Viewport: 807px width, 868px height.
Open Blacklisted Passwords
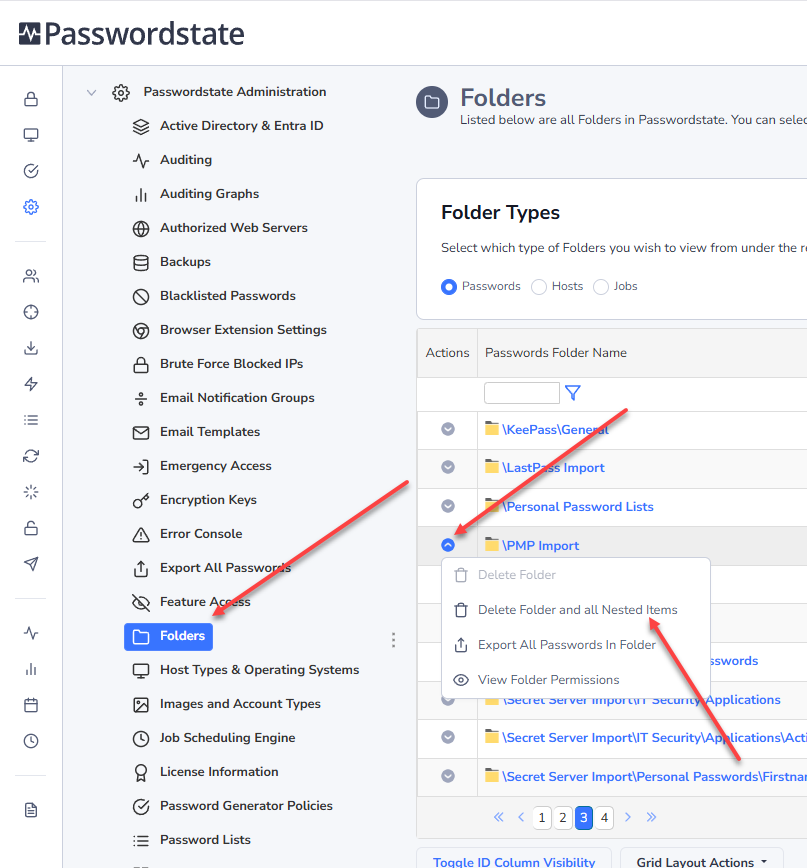click(227, 296)
